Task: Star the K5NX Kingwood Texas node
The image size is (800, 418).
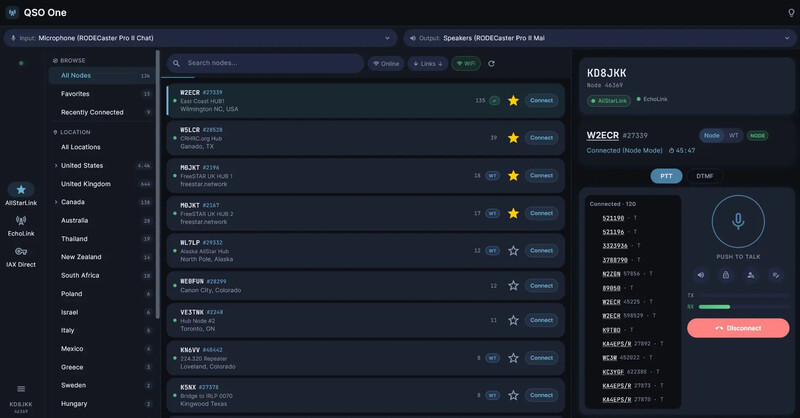Action: pyautogui.click(x=513, y=395)
